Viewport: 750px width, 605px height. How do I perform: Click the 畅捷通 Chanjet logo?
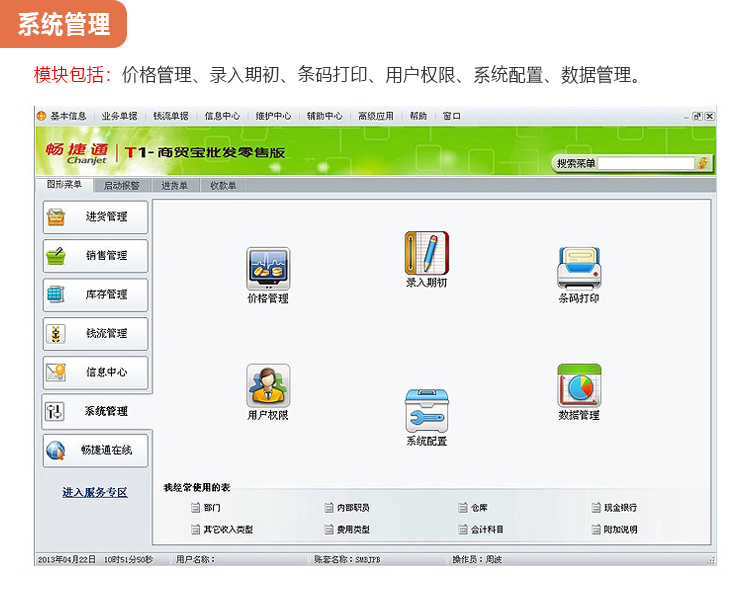coord(77,153)
